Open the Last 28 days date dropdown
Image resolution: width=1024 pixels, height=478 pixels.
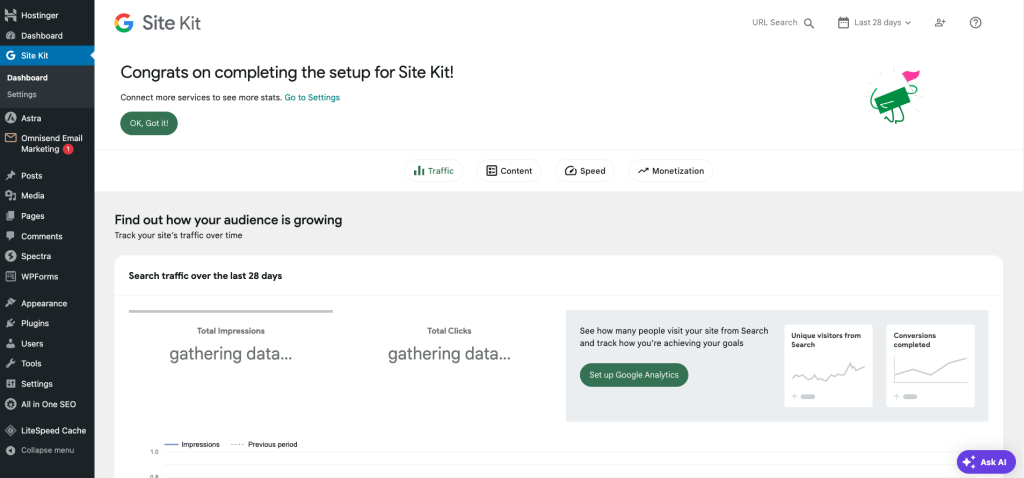(875, 23)
